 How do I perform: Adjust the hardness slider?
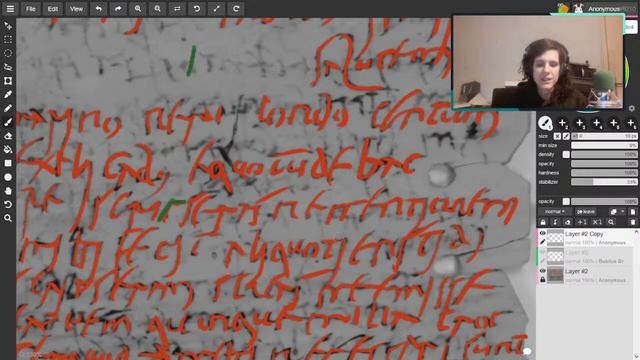pyautogui.click(x=604, y=173)
